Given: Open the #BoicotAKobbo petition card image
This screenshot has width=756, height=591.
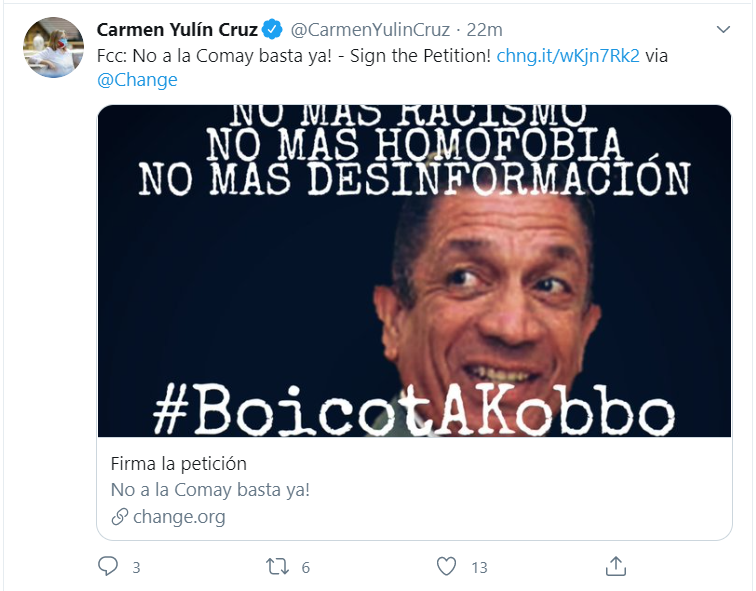Looking at the screenshot, I should coord(414,270).
